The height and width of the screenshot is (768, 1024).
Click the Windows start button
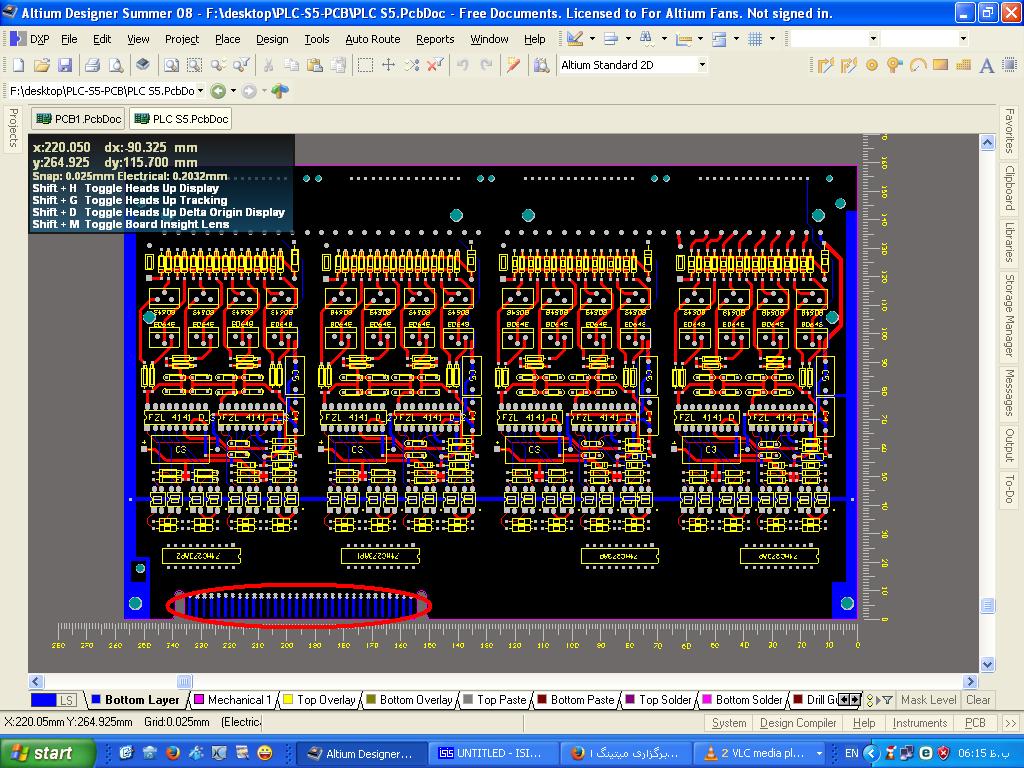coord(46,753)
